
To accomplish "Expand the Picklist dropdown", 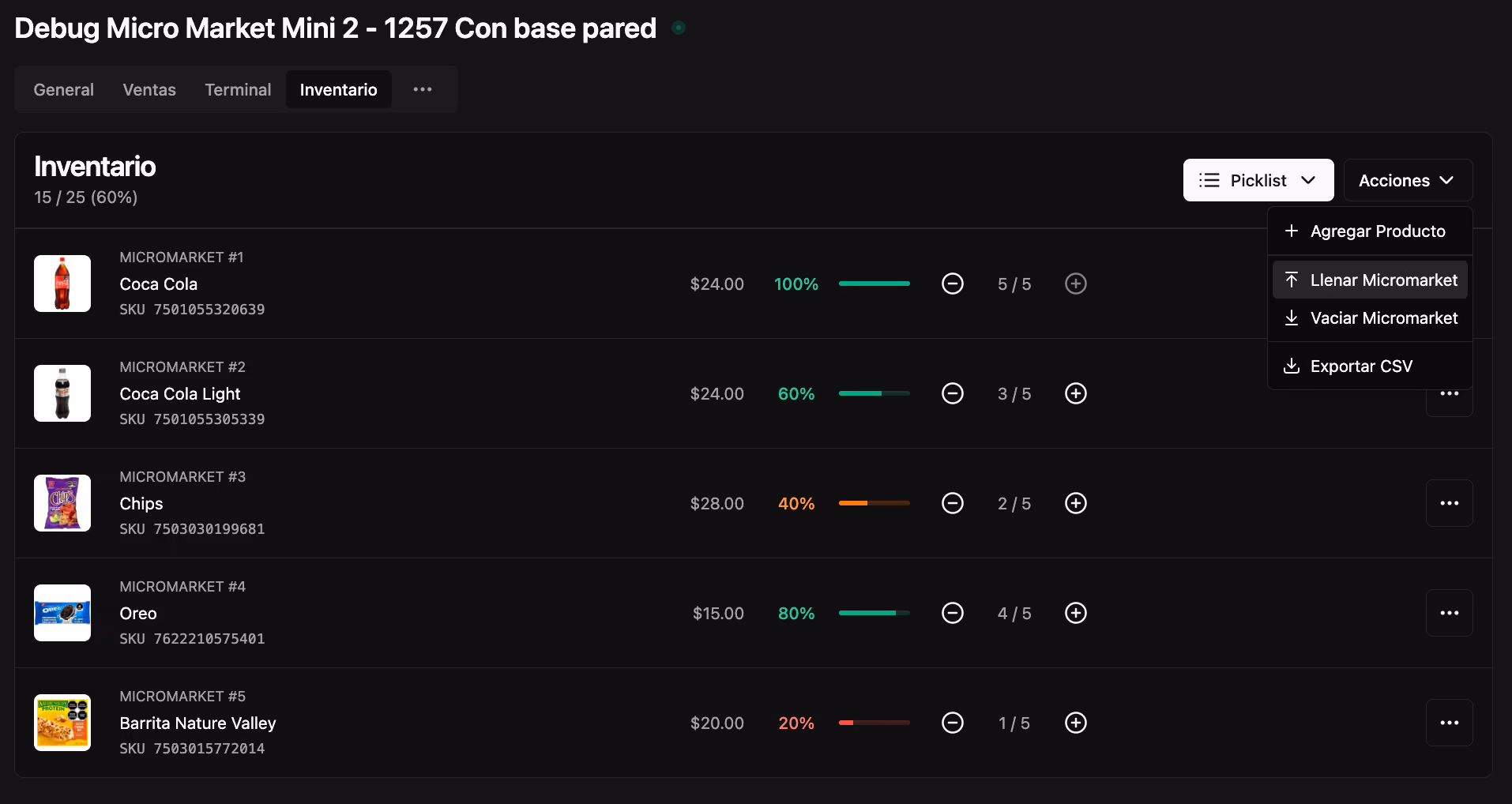I will [x=1258, y=180].
